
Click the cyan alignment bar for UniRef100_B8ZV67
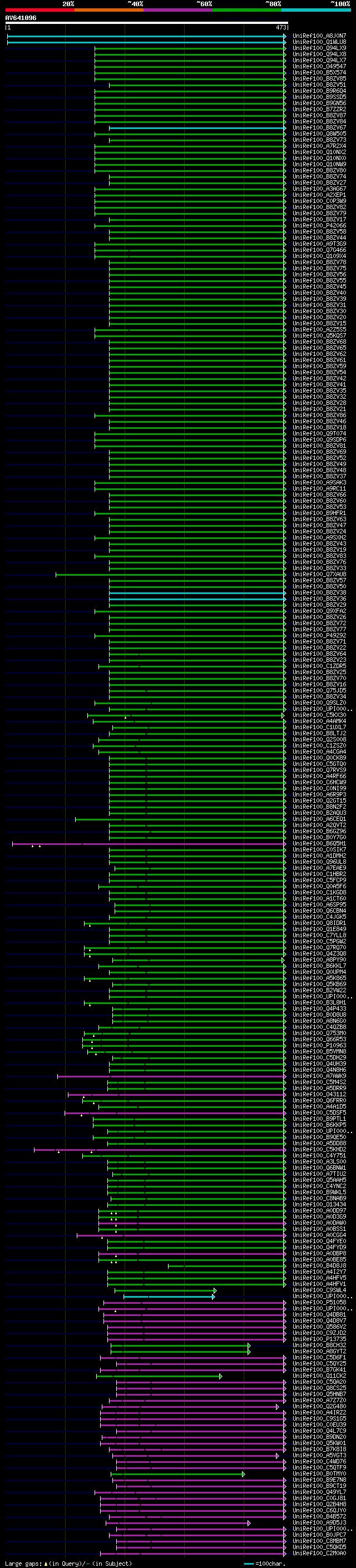click(197, 128)
